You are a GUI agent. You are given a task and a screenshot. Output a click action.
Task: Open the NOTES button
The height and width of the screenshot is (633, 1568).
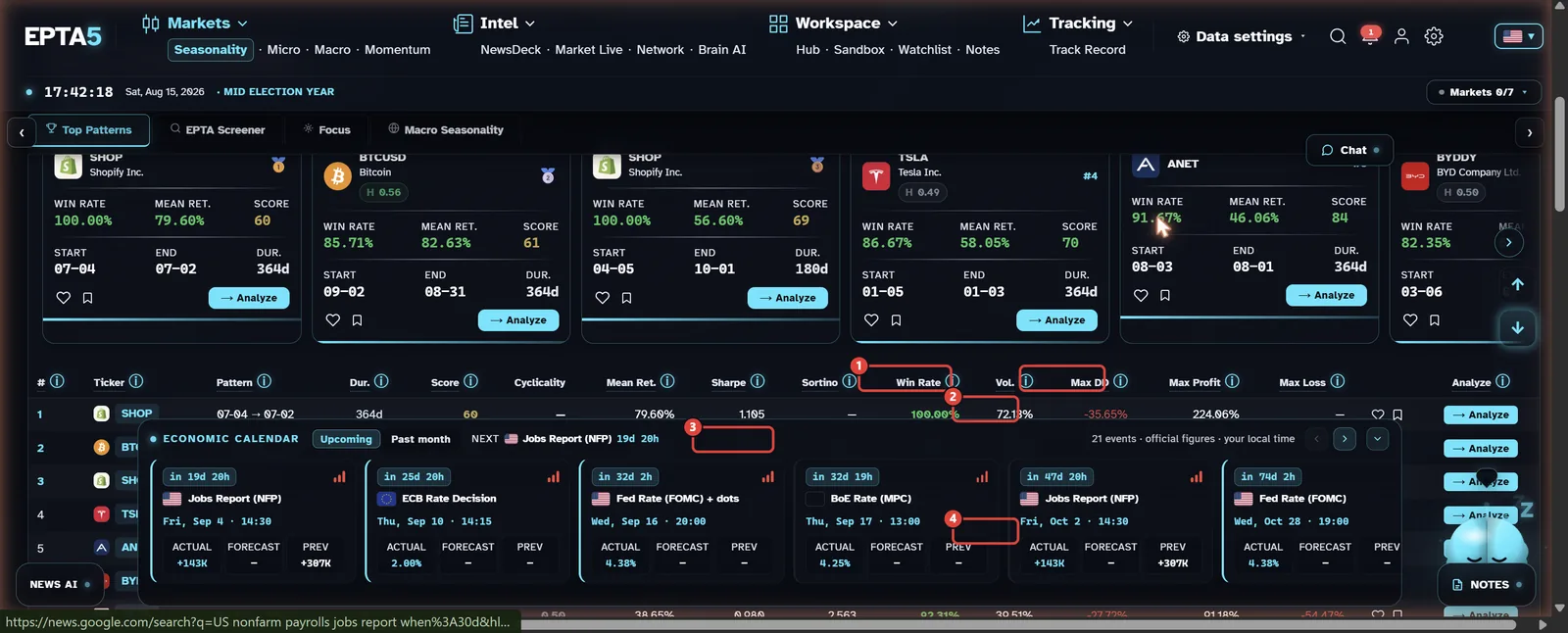[1487, 585]
